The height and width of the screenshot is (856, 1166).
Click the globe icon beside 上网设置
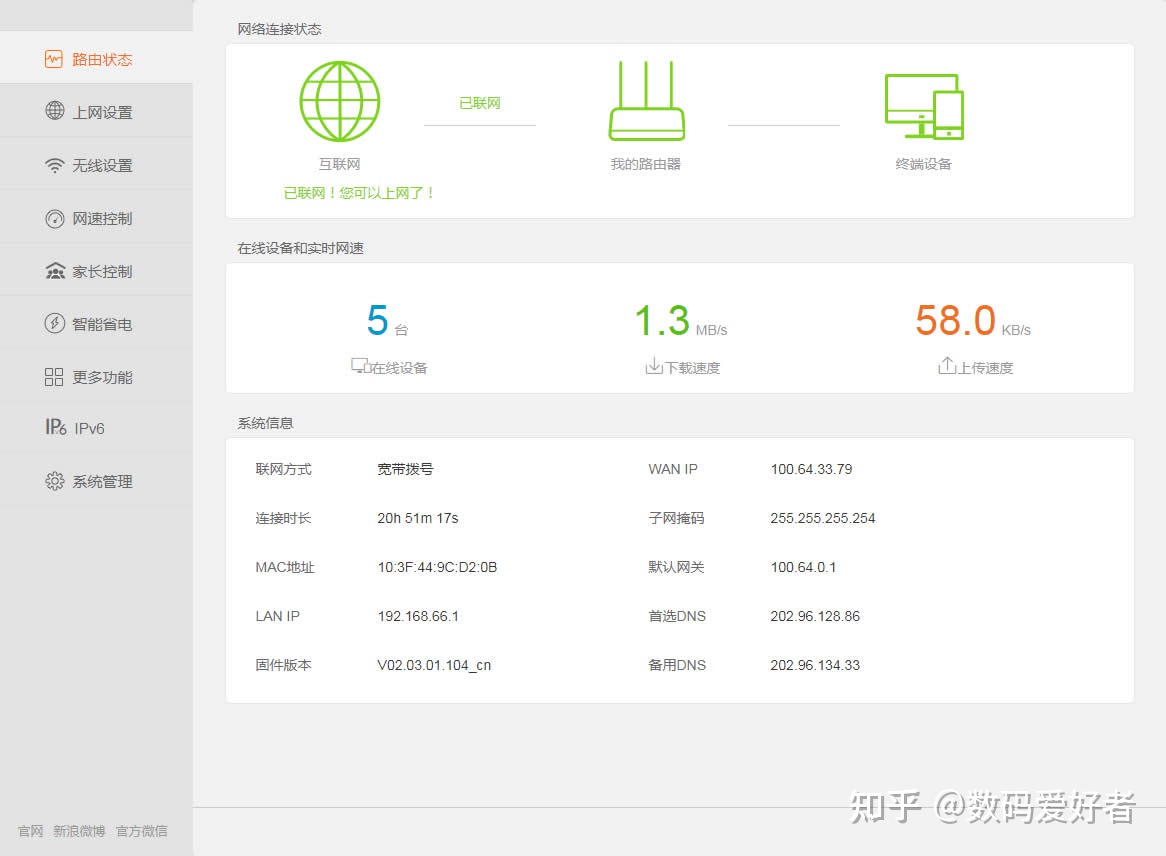[55, 111]
